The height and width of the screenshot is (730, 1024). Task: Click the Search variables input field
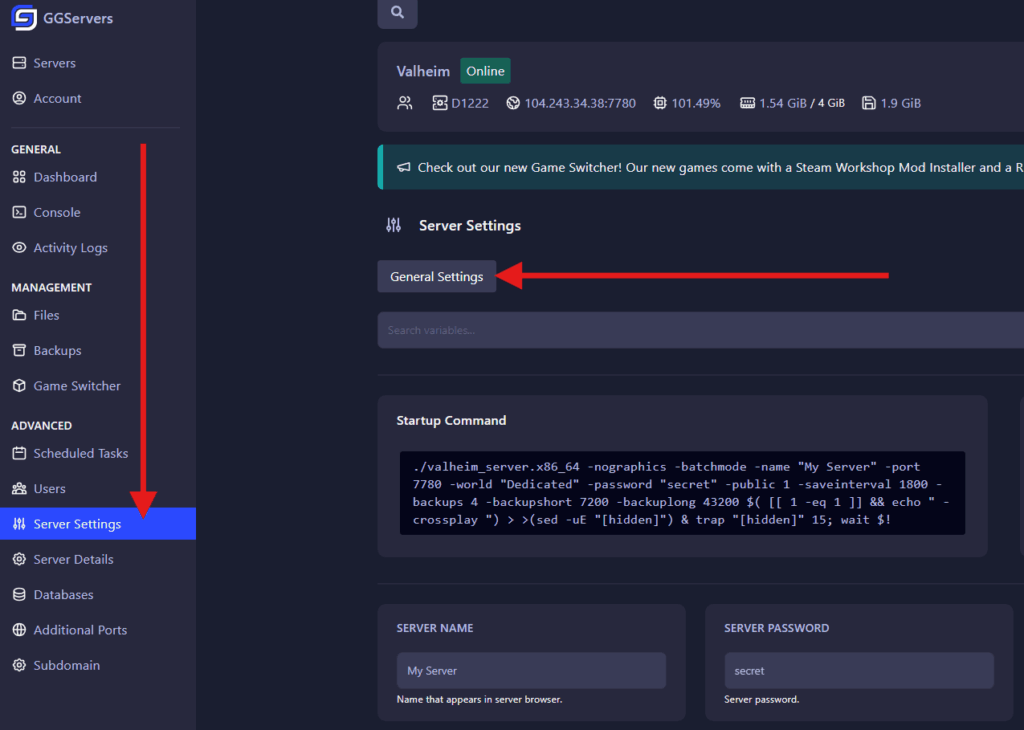click(700, 330)
